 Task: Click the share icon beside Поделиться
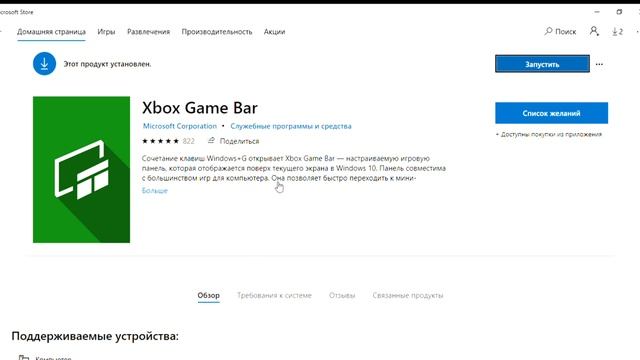pos(211,140)
